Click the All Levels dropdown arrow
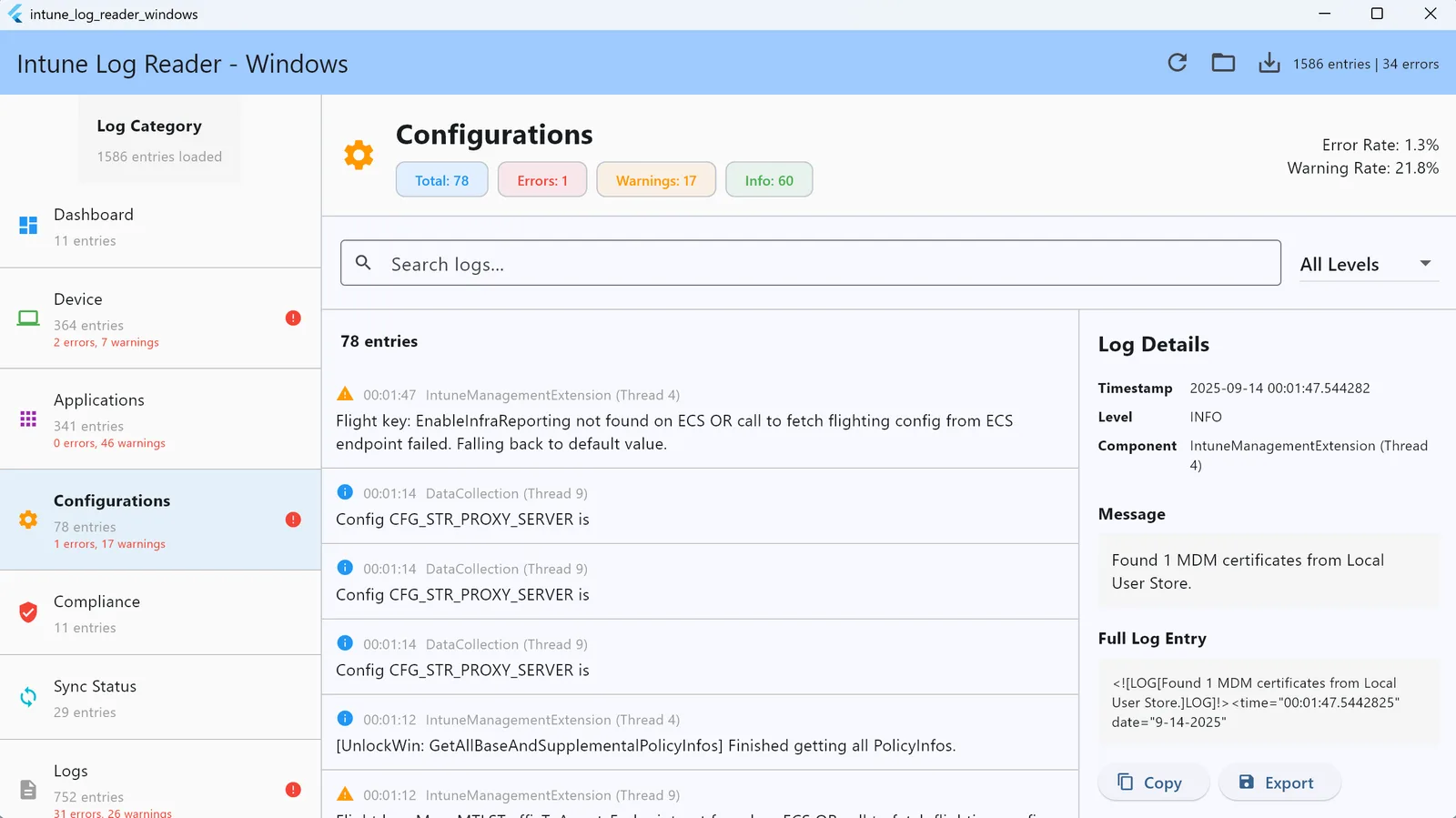Image resolution: width=1456 pixels, height=818 pixels. (1425, 264)
